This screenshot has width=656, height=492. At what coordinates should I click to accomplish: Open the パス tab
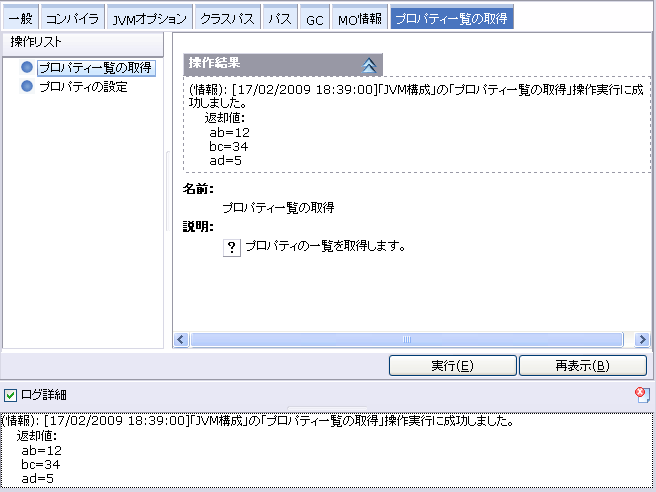click(280, 18)
